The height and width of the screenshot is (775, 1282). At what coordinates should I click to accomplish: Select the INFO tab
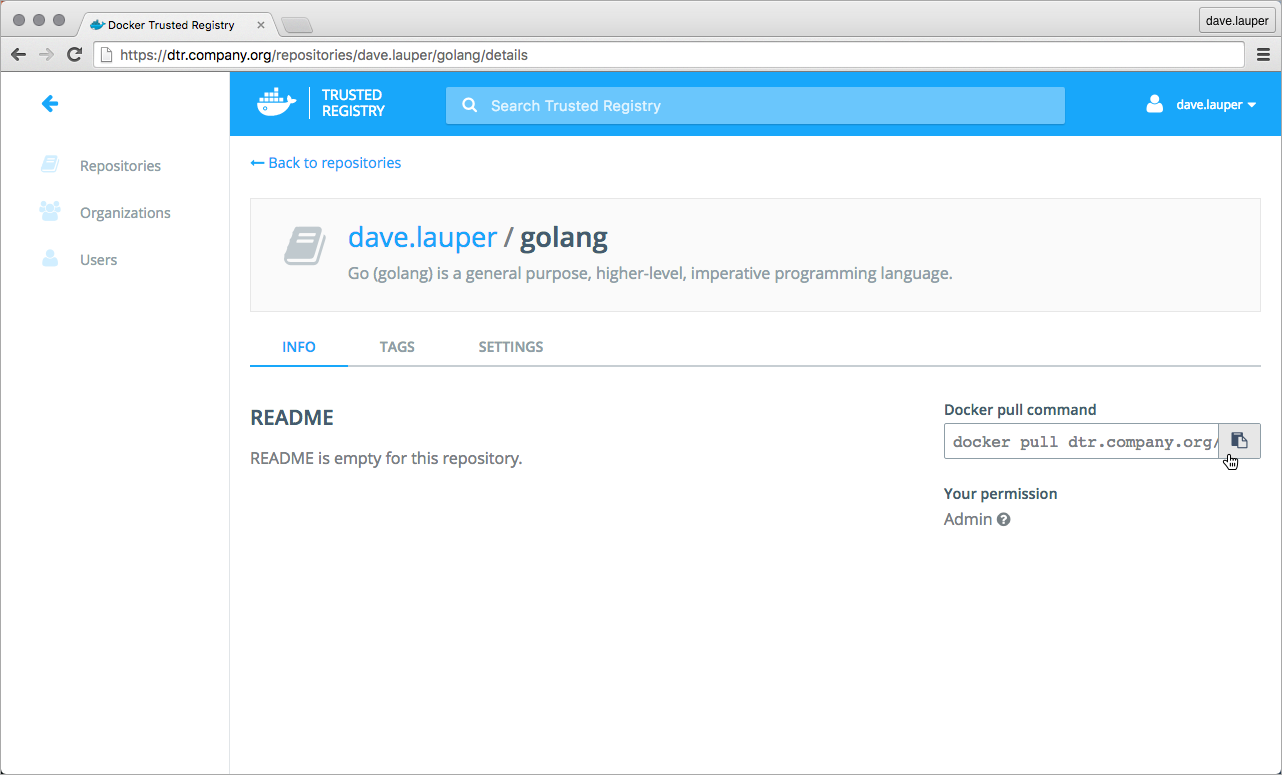click(x=298, y=347)
